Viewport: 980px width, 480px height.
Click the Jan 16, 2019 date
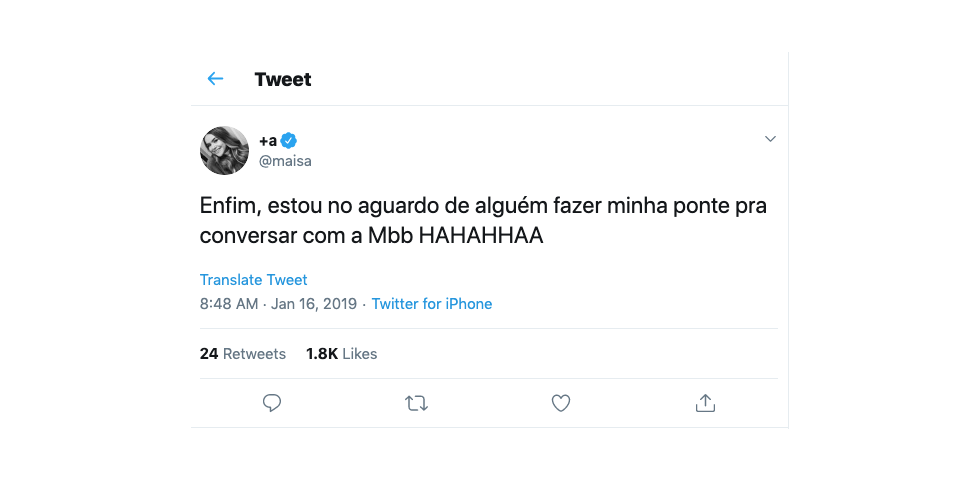click(x=314, y=304)
